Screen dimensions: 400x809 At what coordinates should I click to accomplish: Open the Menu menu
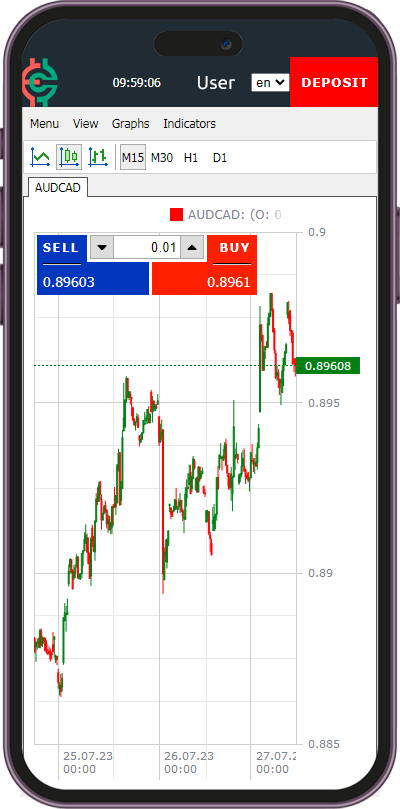click(x=44, y=124)
